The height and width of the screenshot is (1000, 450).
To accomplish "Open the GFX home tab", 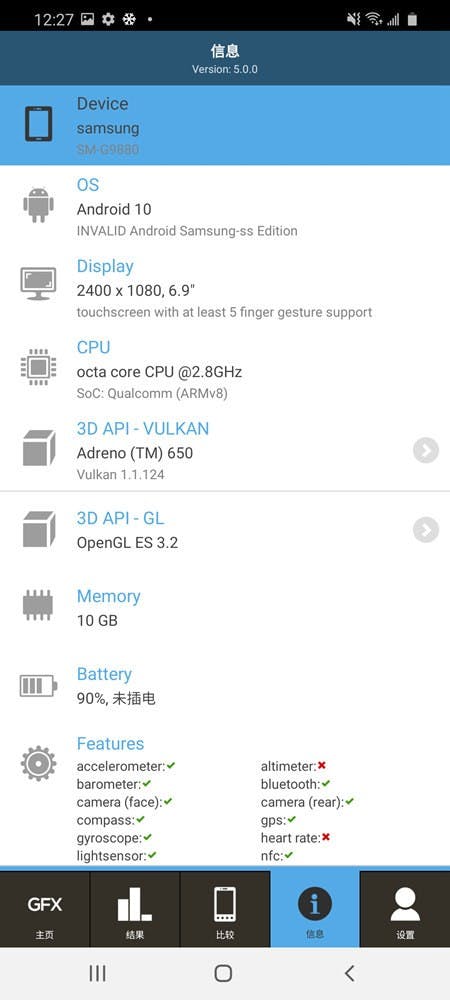I will 45,909.
